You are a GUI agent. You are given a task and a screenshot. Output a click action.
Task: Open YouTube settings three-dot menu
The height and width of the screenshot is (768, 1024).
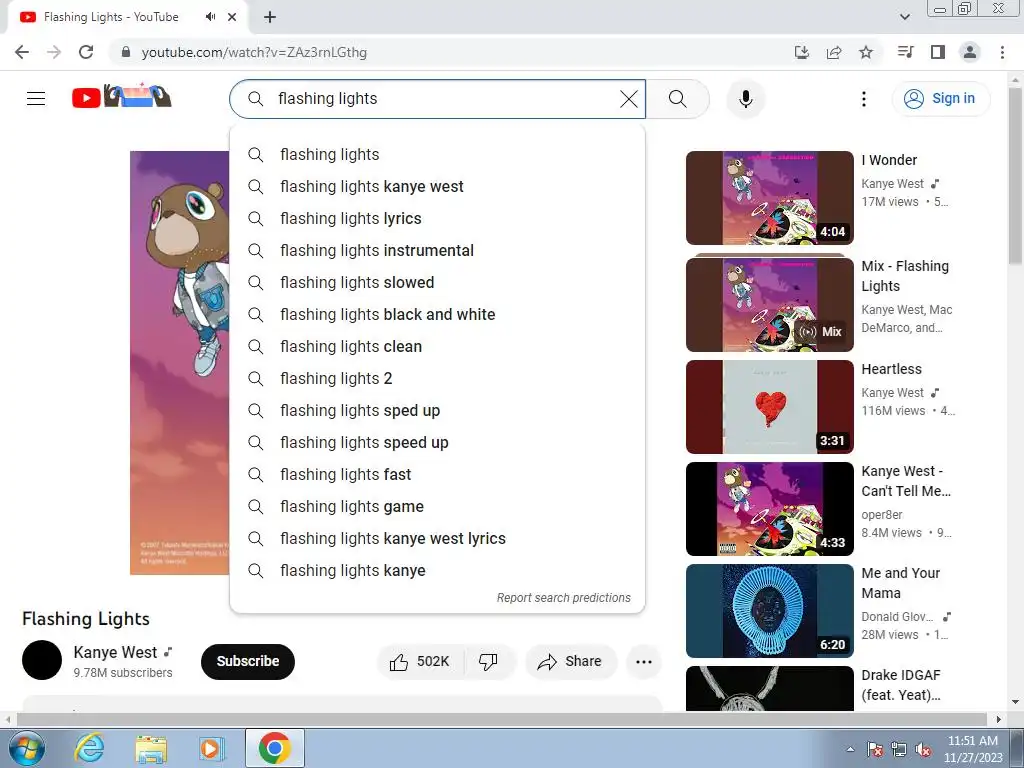[x=864, y=99]
